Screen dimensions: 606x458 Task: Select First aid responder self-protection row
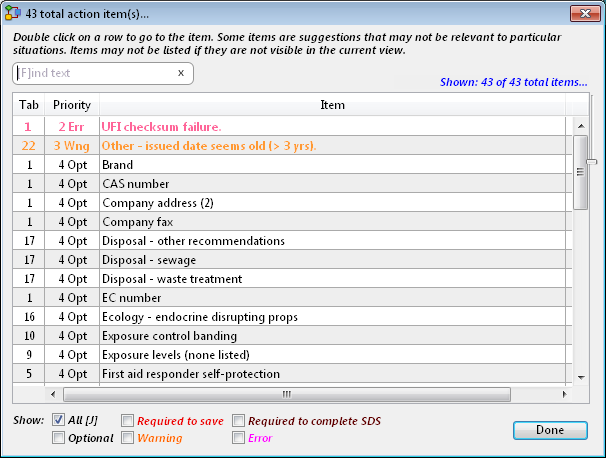[x=292, y=373]
